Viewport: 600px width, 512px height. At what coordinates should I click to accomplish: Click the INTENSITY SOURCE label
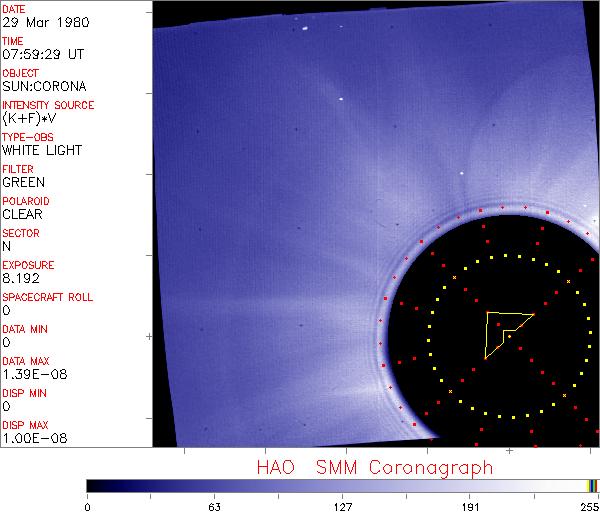(x=48, y=105)
